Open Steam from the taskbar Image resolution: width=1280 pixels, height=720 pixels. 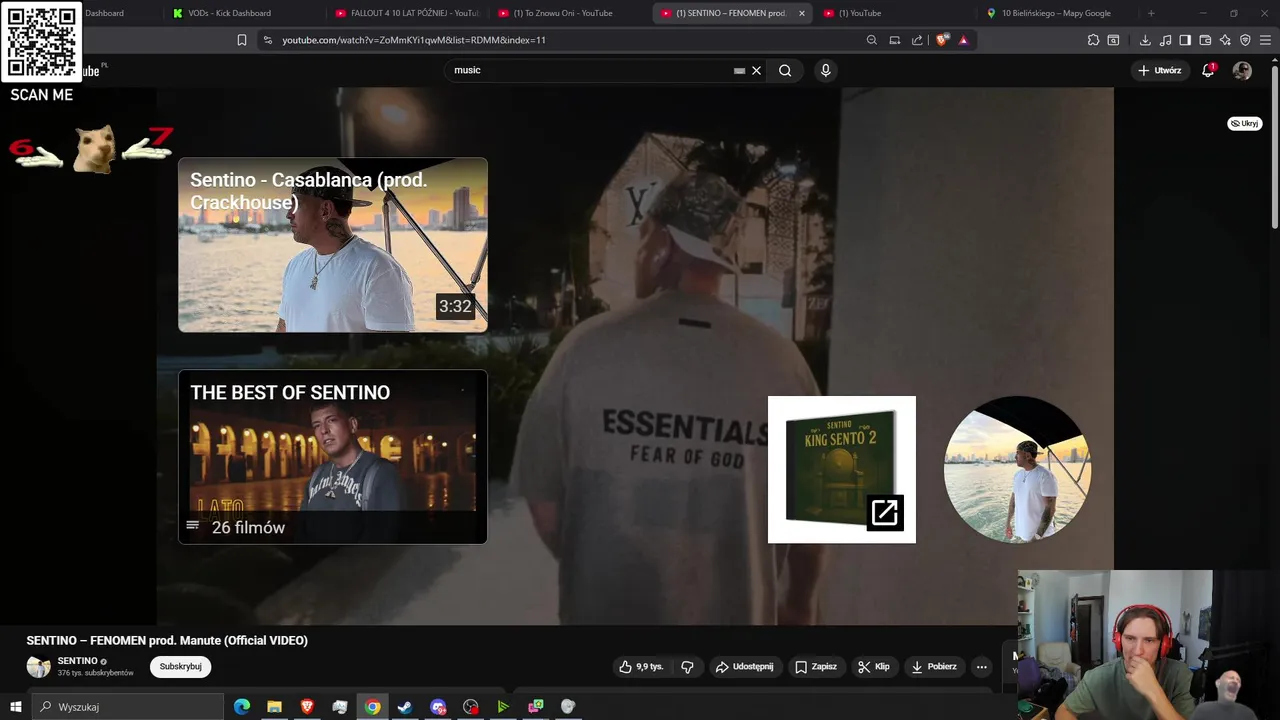405,707
